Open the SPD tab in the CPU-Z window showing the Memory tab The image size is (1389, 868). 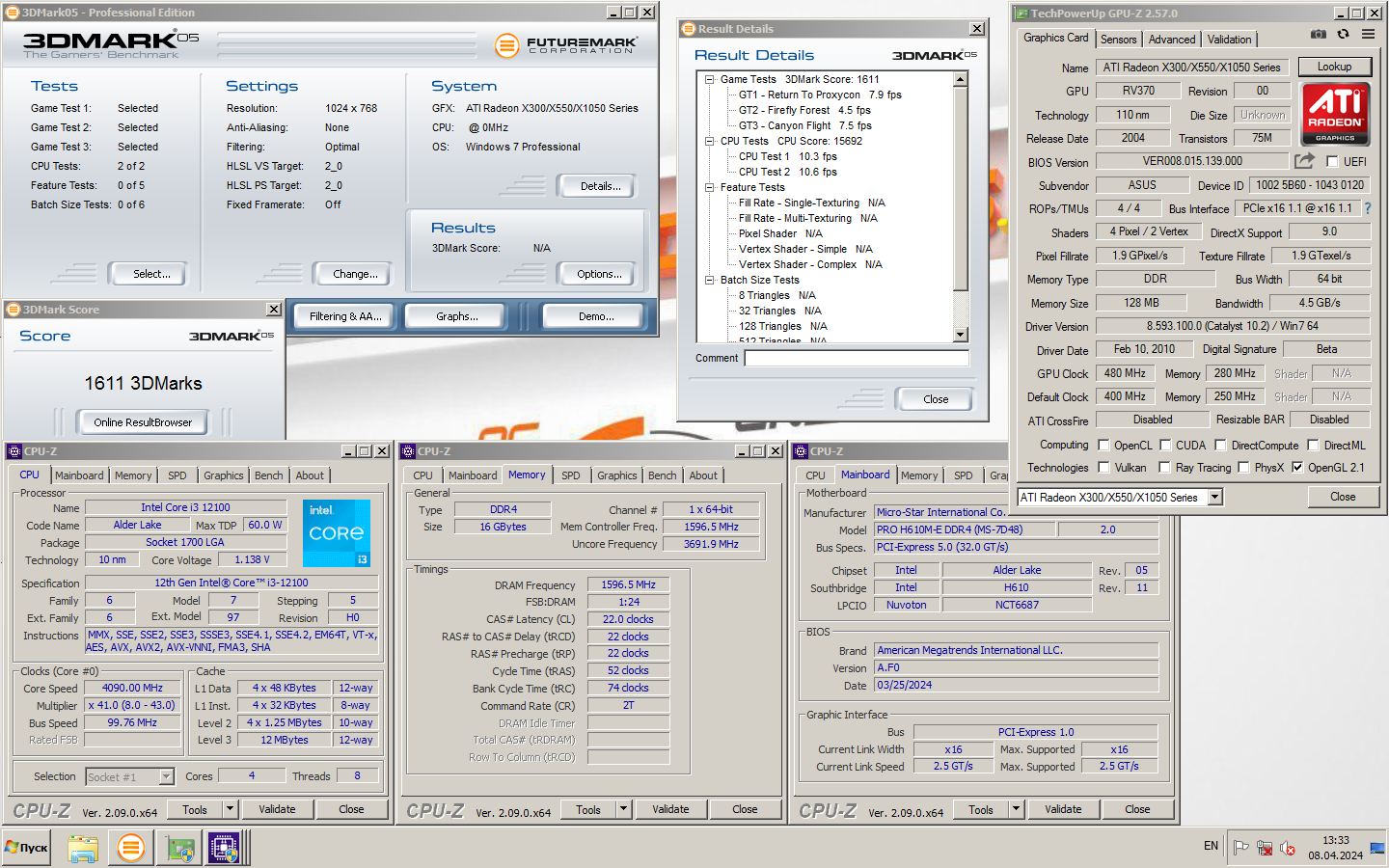point(571,475)
